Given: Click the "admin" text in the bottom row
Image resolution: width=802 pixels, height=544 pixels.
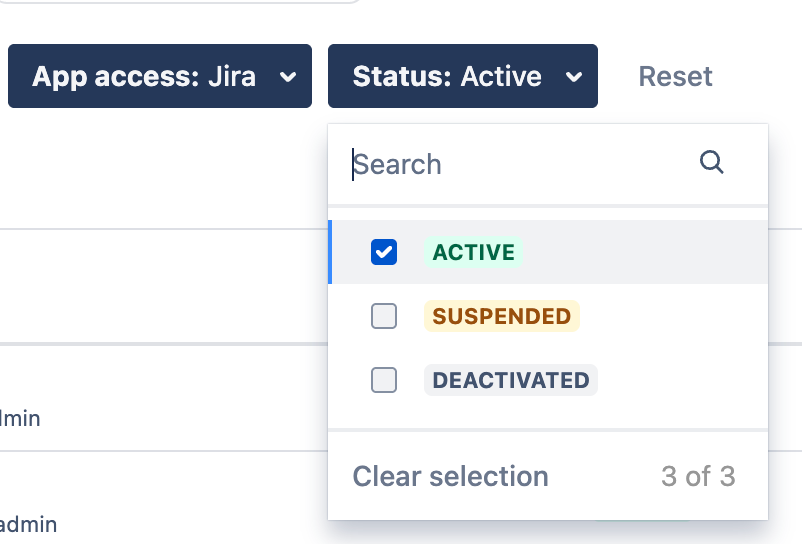Looking at the screenshot, I should [x=28, y=523].
